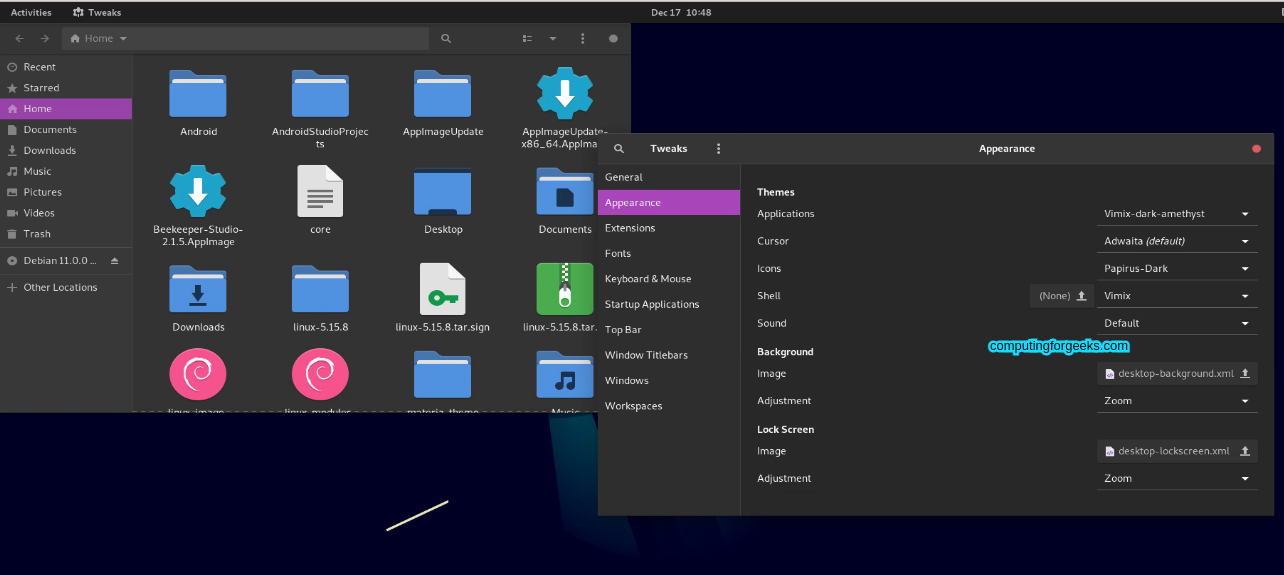
Task: Open the Tweaks app menu in top bar
Action: tap(97, 13)
